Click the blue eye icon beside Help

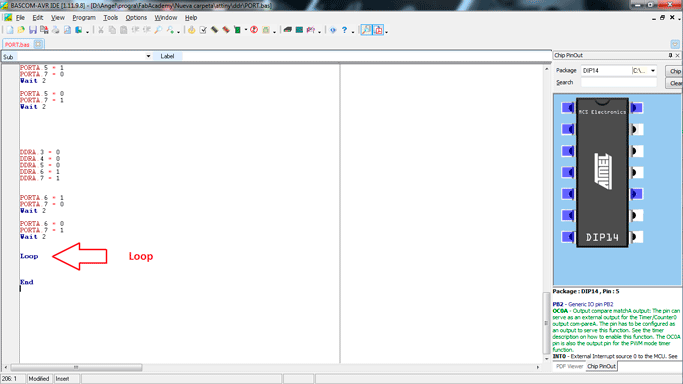click(x=333, y=30)
